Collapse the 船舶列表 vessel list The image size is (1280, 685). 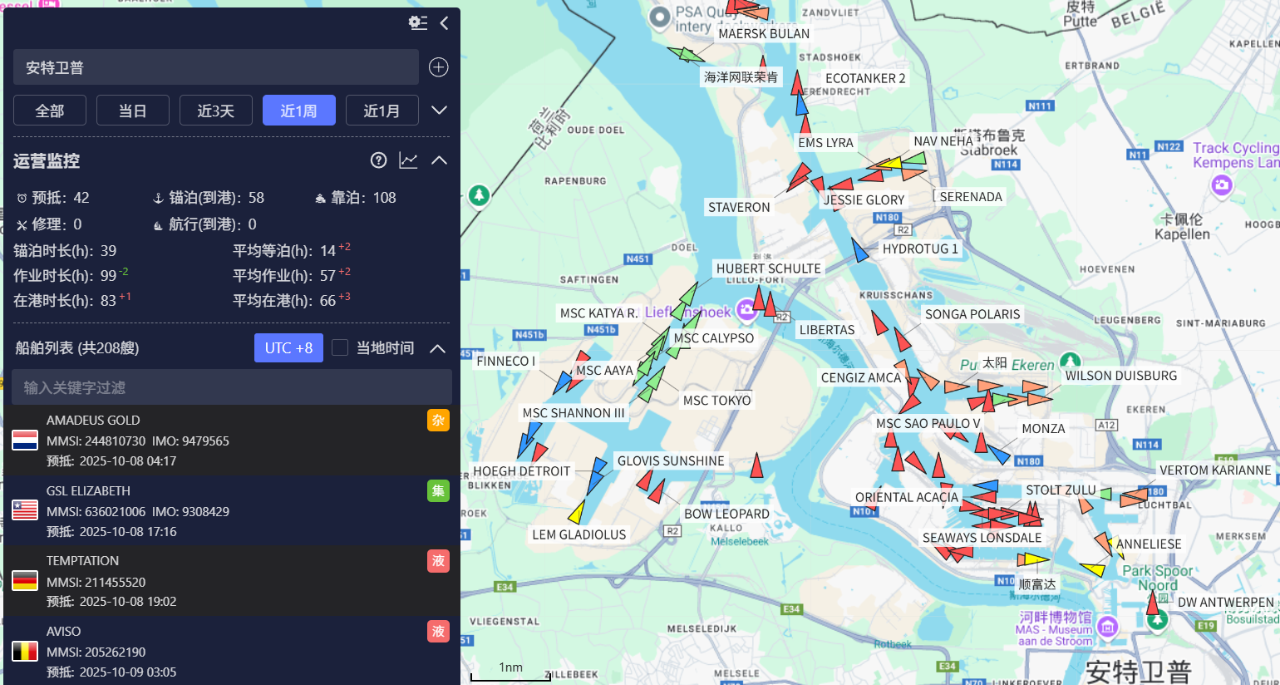(437, 348)
